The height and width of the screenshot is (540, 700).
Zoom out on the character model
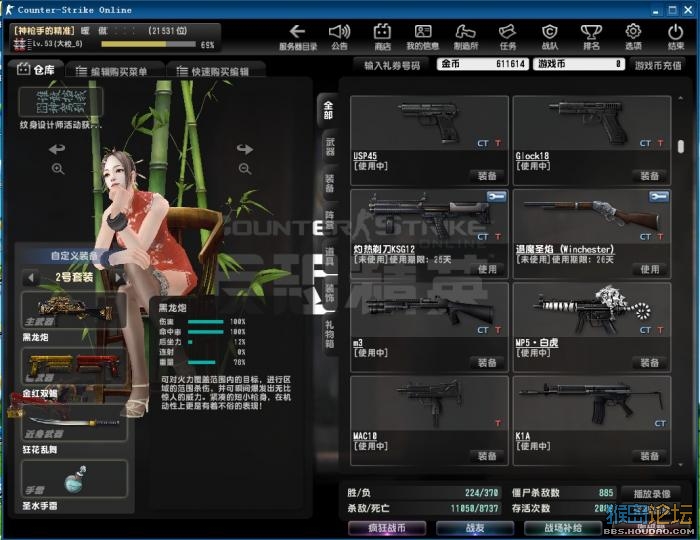(245, 169)
